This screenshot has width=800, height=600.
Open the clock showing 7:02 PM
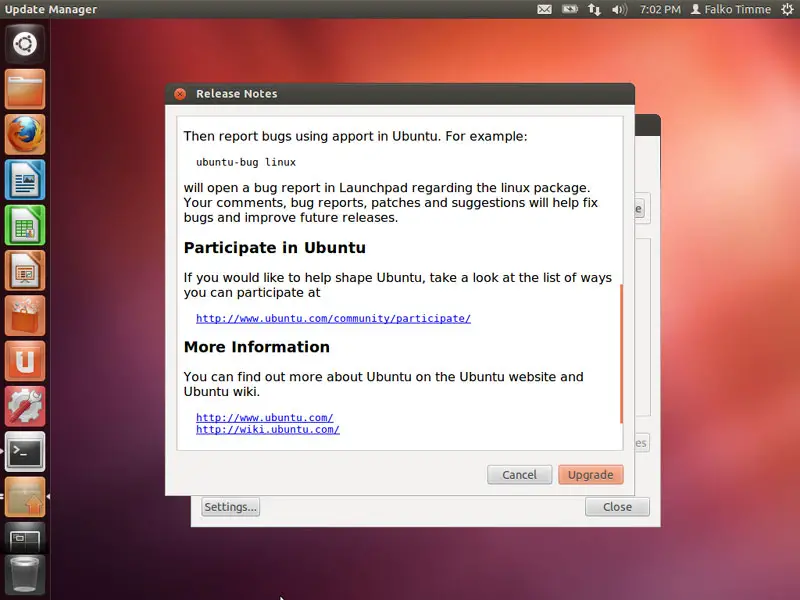tap(660, 9)
